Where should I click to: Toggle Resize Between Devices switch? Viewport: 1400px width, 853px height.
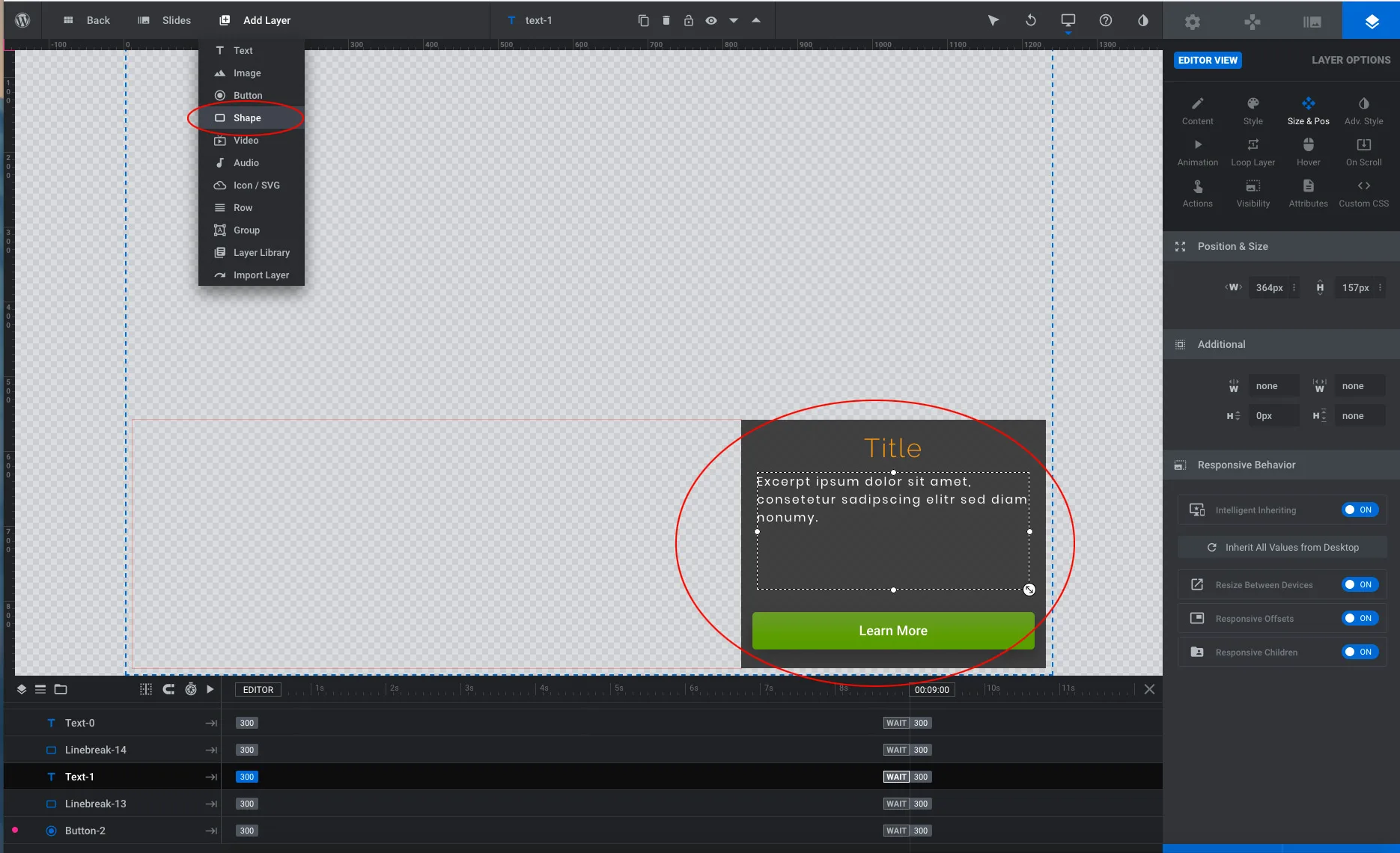tap(1360, 584)
